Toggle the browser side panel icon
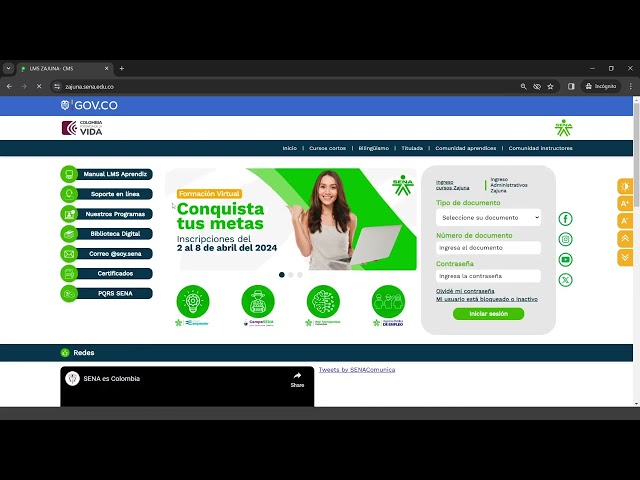640x480 pixels. pos(571,87)
